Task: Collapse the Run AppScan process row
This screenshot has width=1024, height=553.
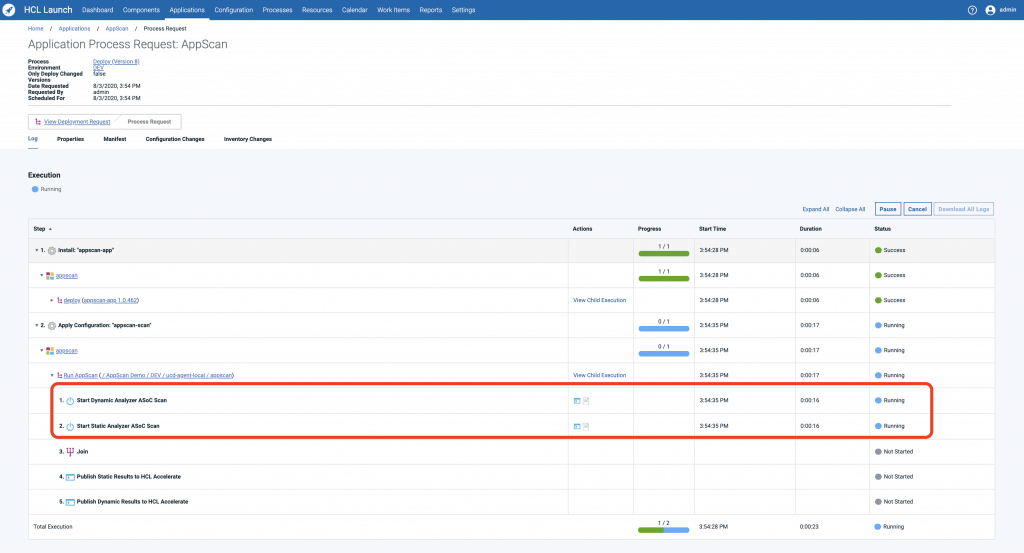Action: 52,375
